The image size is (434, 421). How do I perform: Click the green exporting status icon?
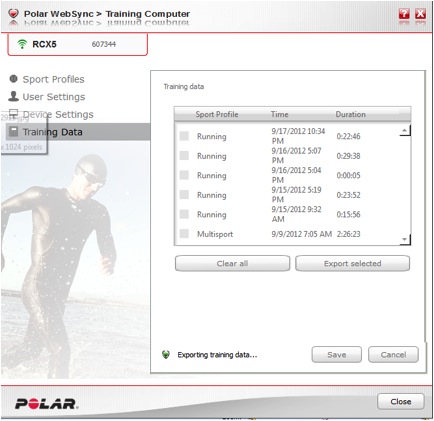(166, 355)
